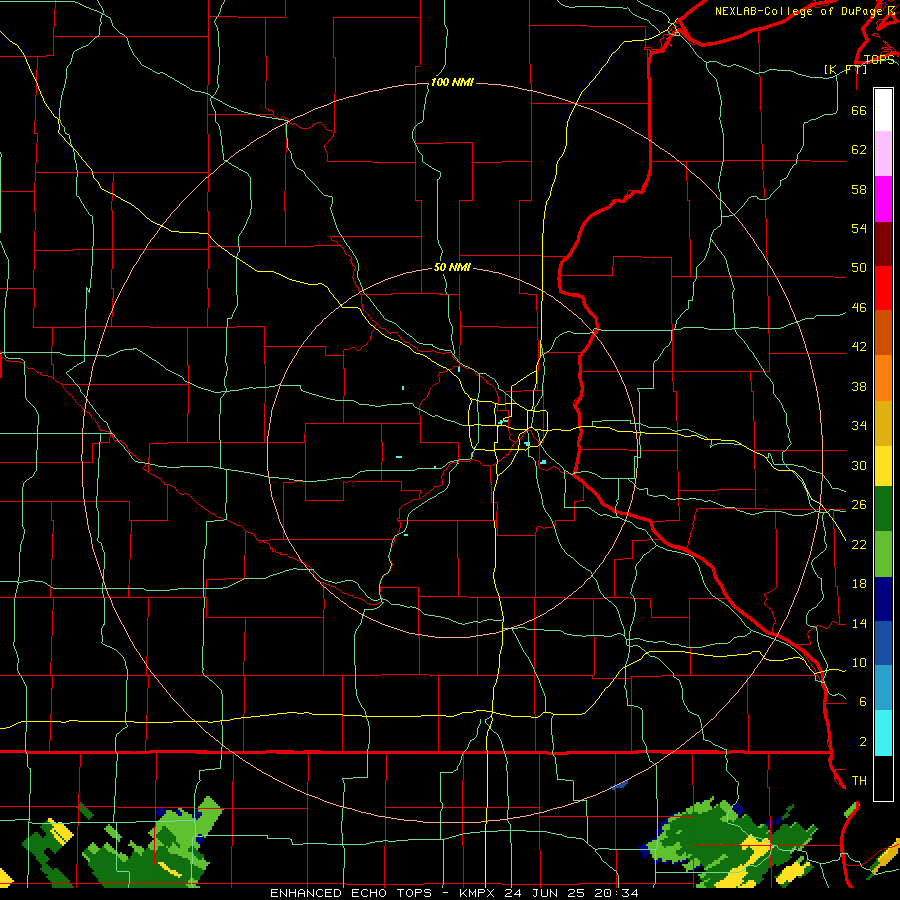Viewport: 900px width, 900px height.
Task: Click the '58' legend value
Action: [x=859, y=189]
